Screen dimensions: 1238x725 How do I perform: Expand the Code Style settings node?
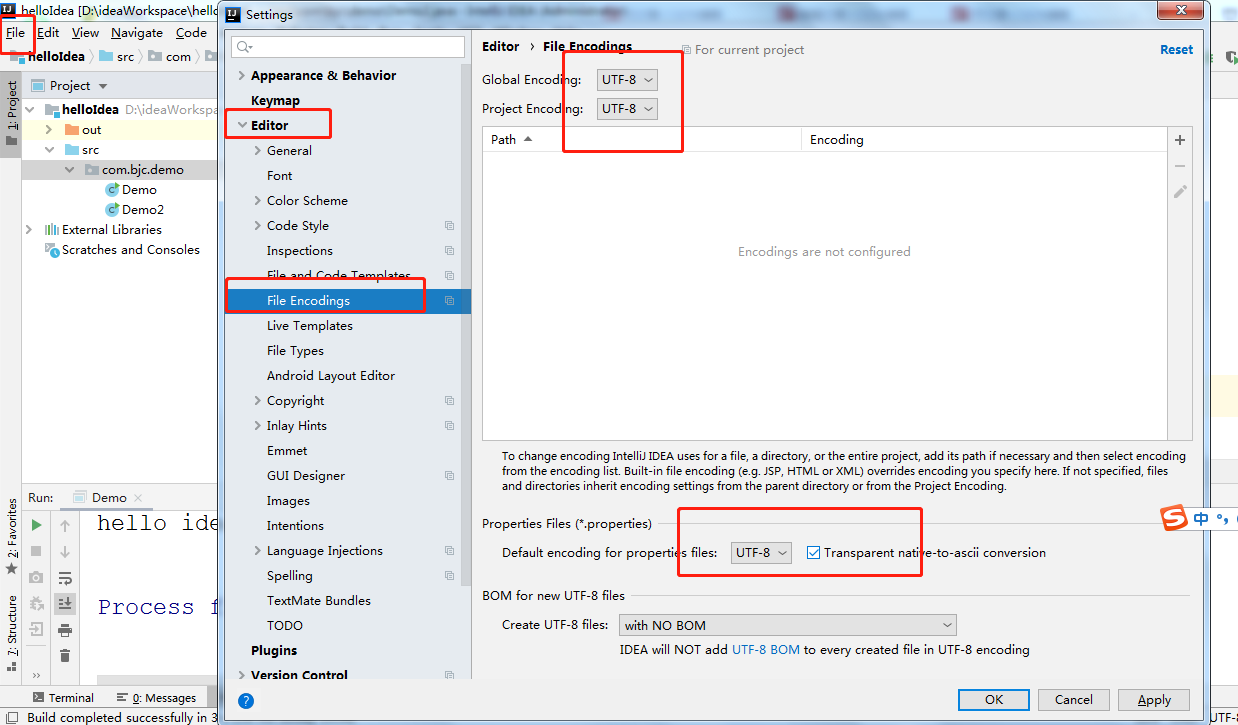258,226
